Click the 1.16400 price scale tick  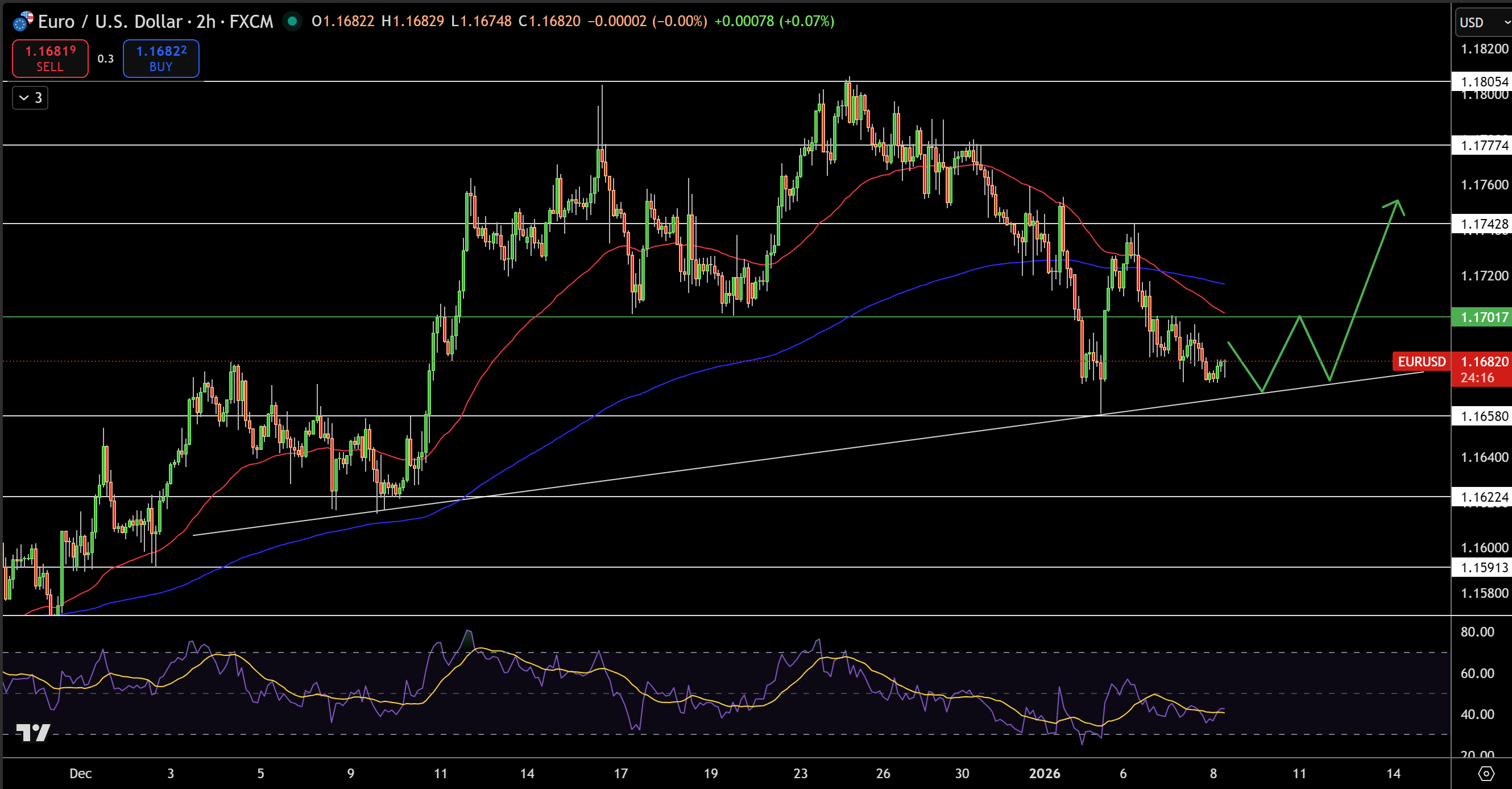point(1484,457)
